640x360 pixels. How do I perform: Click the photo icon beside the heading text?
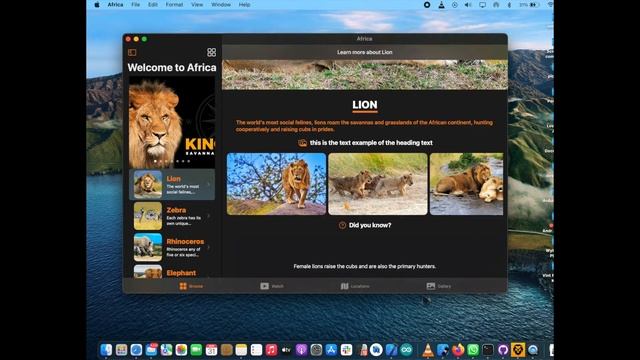[x=302, y=143]
